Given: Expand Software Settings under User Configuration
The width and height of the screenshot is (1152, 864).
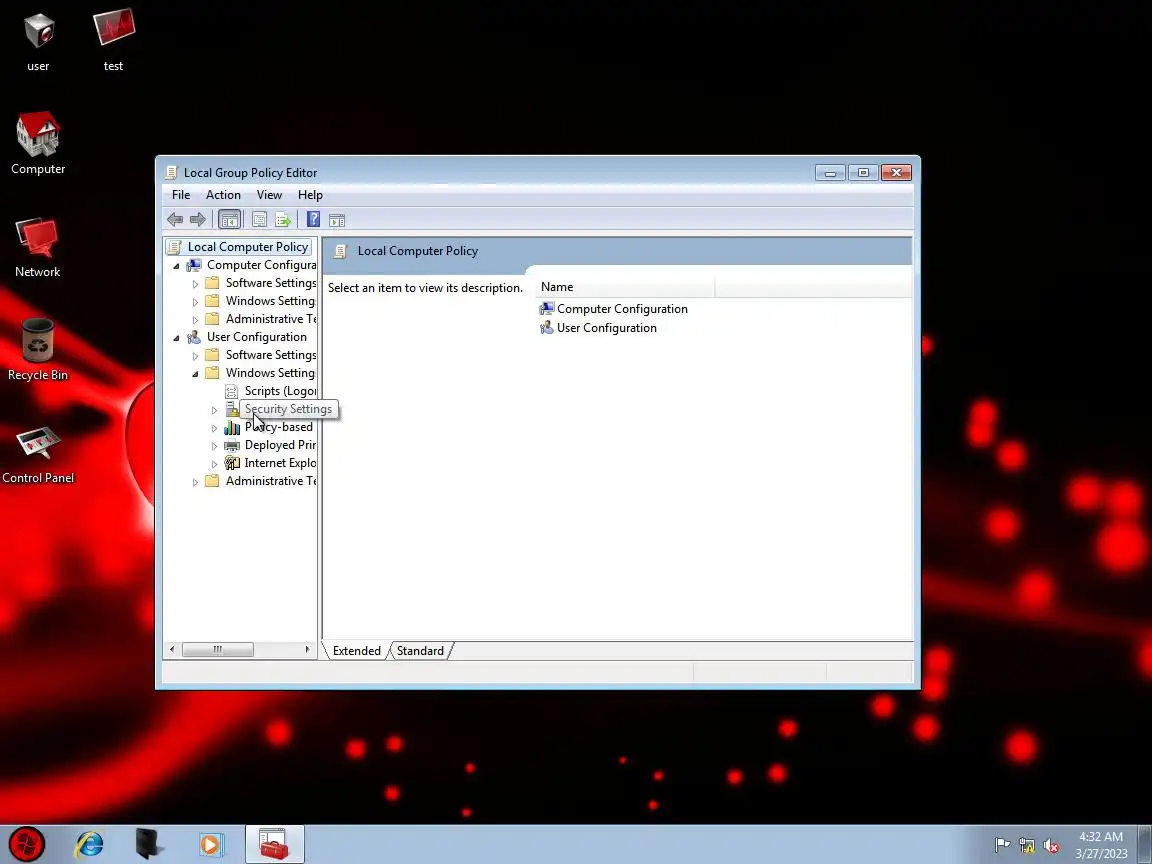Looking at the screenshot, I should click(x=195, y=356).
